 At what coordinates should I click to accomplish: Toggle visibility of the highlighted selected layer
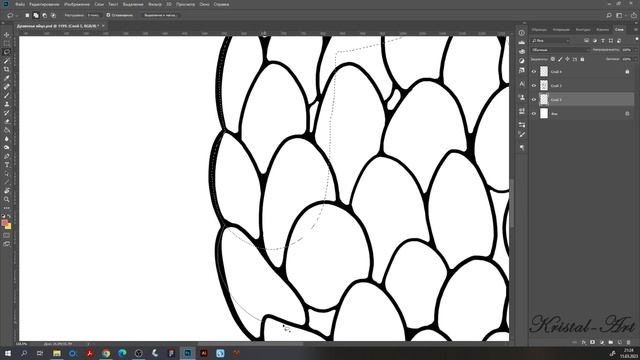tap(533, 99)
